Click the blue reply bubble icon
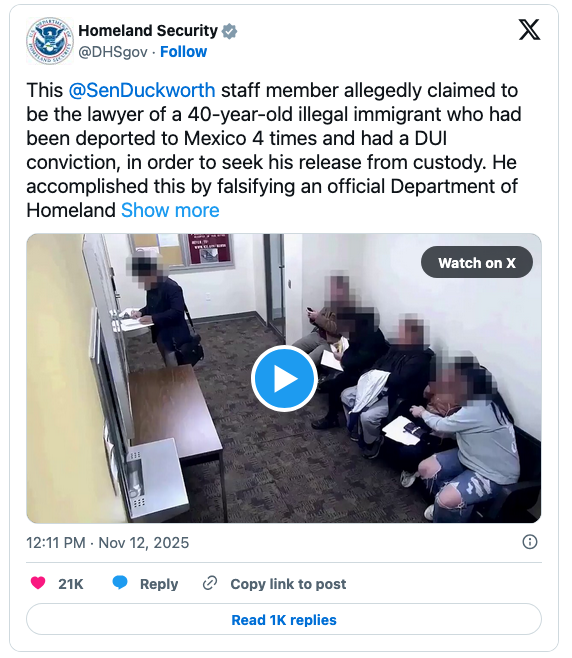 tap(120, 583)
